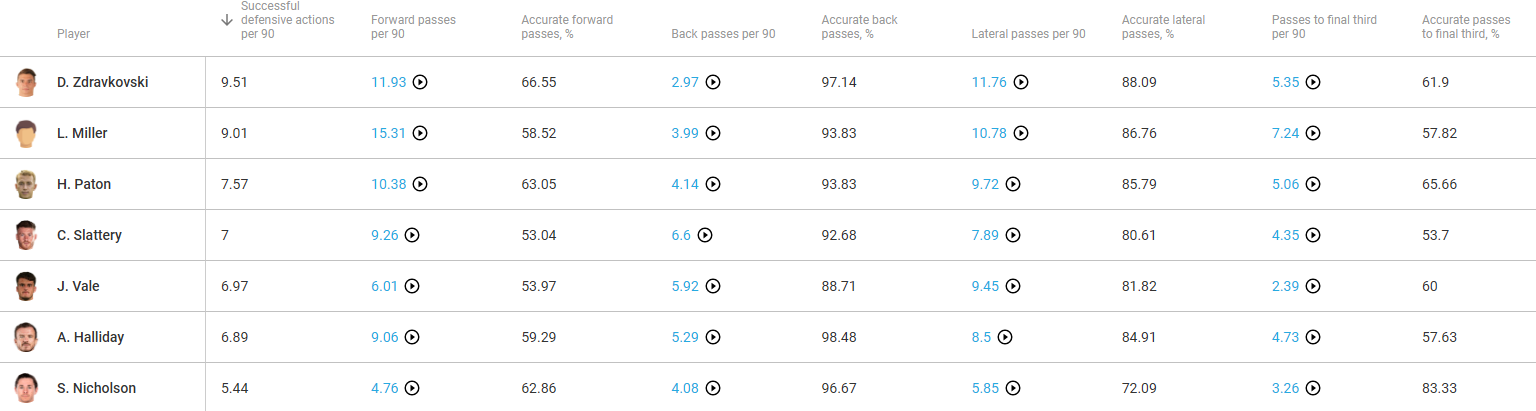Play video for Miller's back passes
Viewport: 1536px width, 411px height.
(713, 134)
